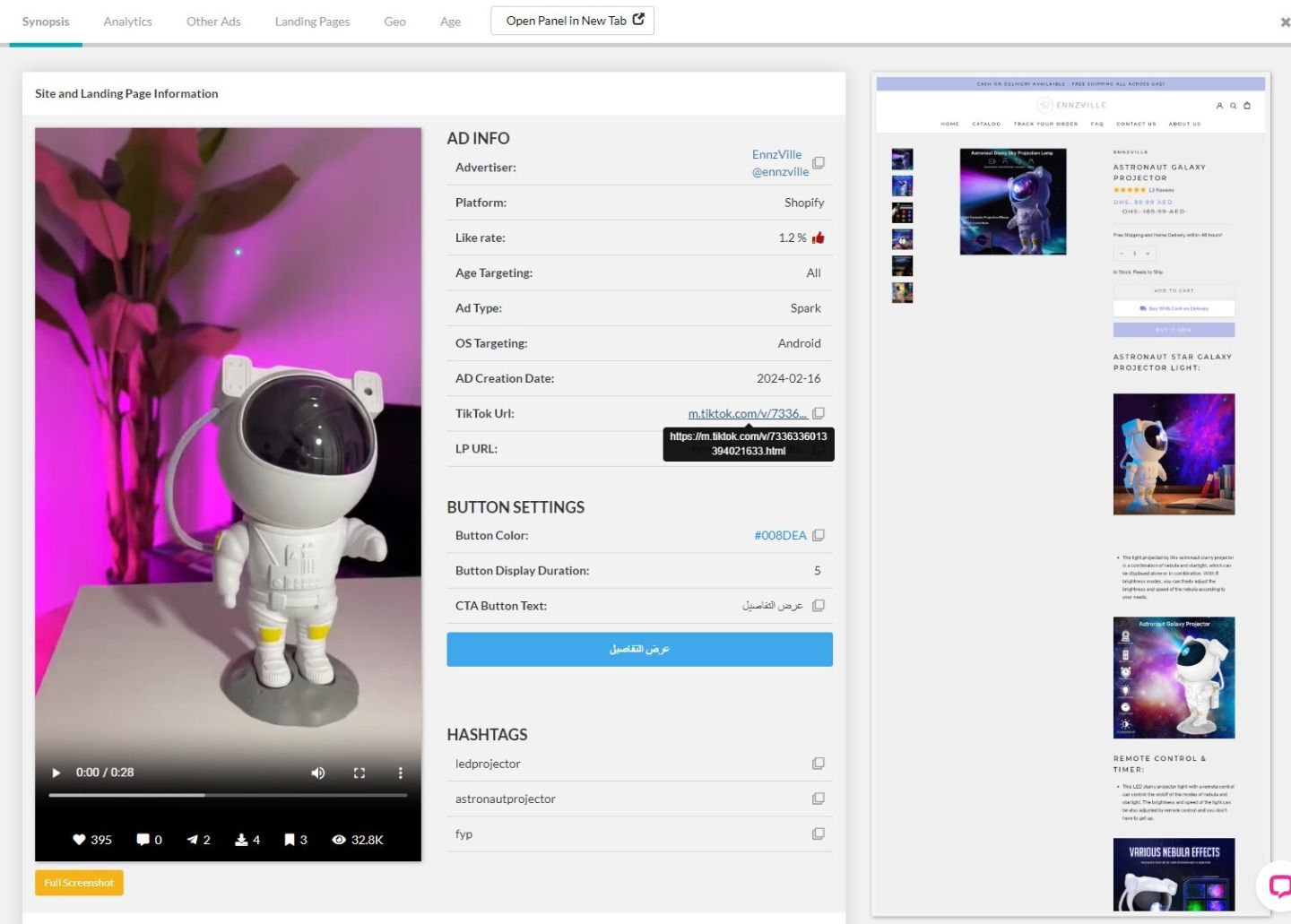Copy the button color code
The height and width of the screenshot is (924, 1291).
[x=818, y=535]
